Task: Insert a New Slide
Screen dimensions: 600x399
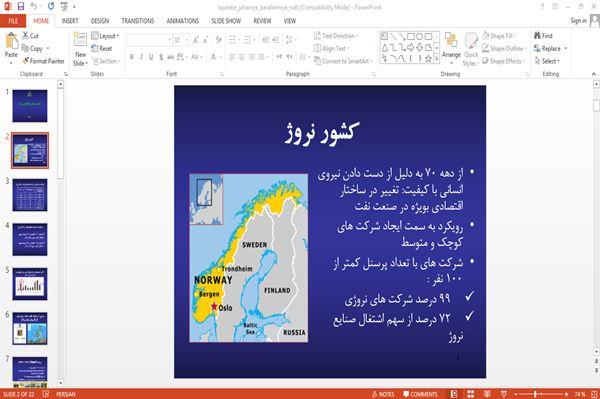Action: [x=80, y=50]
